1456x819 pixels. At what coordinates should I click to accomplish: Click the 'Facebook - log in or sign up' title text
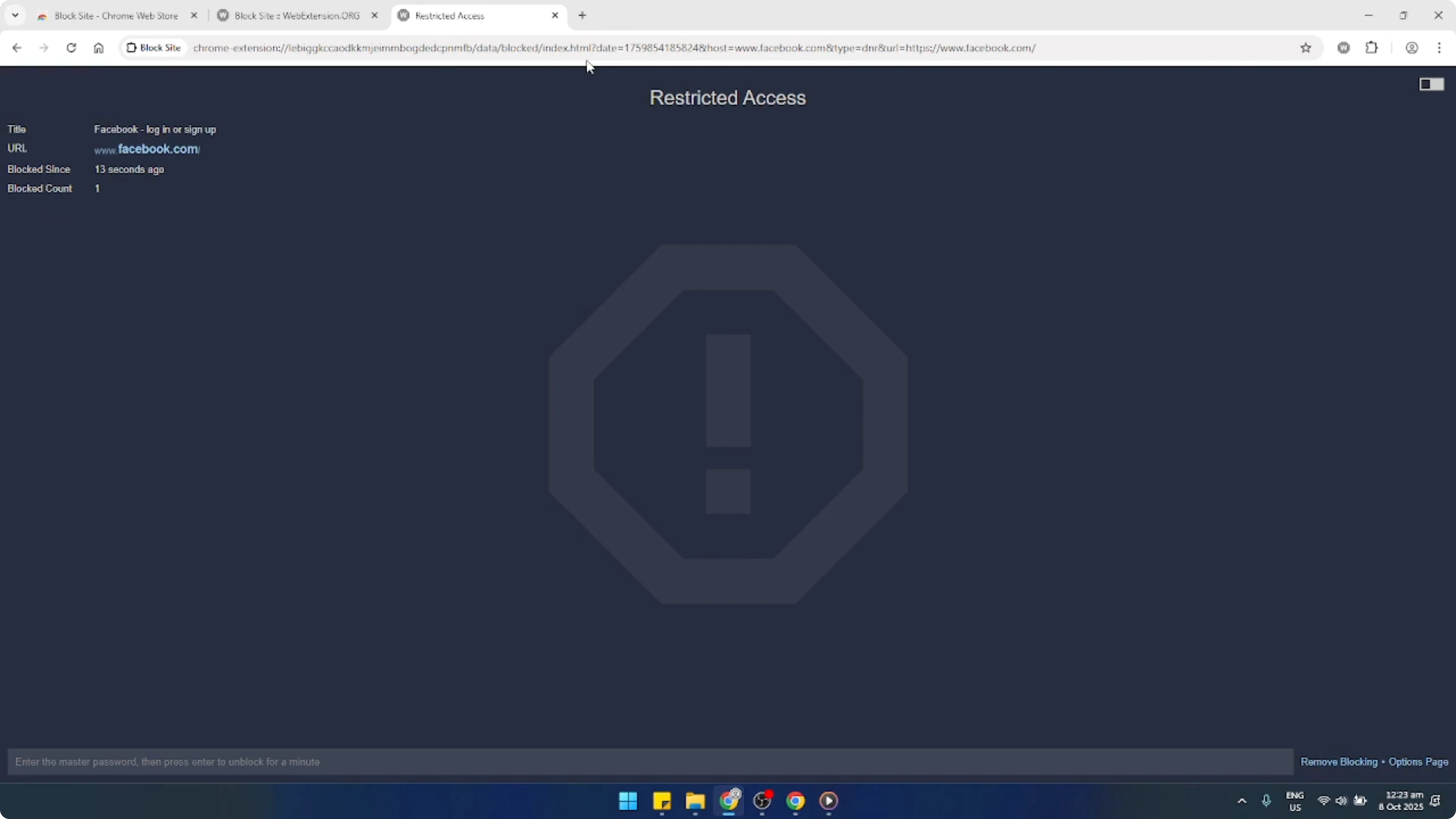pos(155,129)
